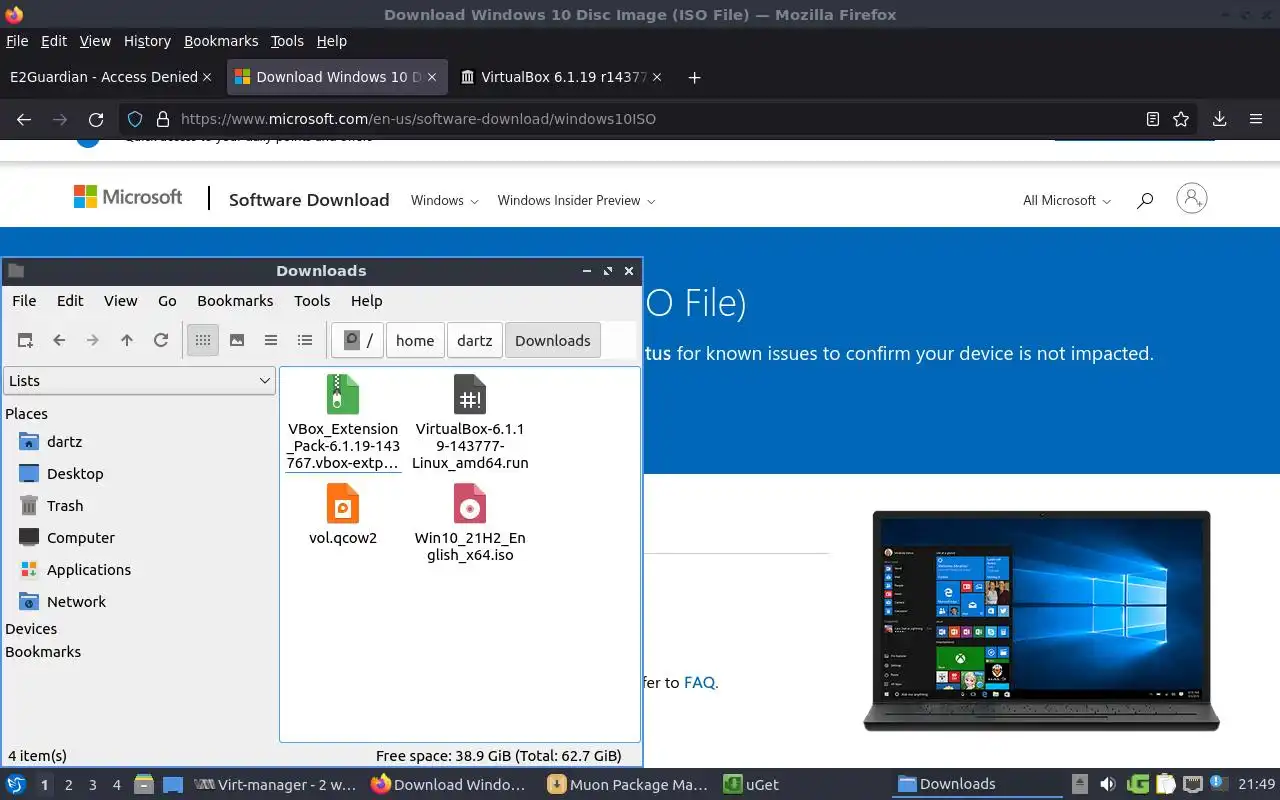Go back in Downloads file manager
This screenshot has width=1280, height=800.
click(x=59, y=340)
